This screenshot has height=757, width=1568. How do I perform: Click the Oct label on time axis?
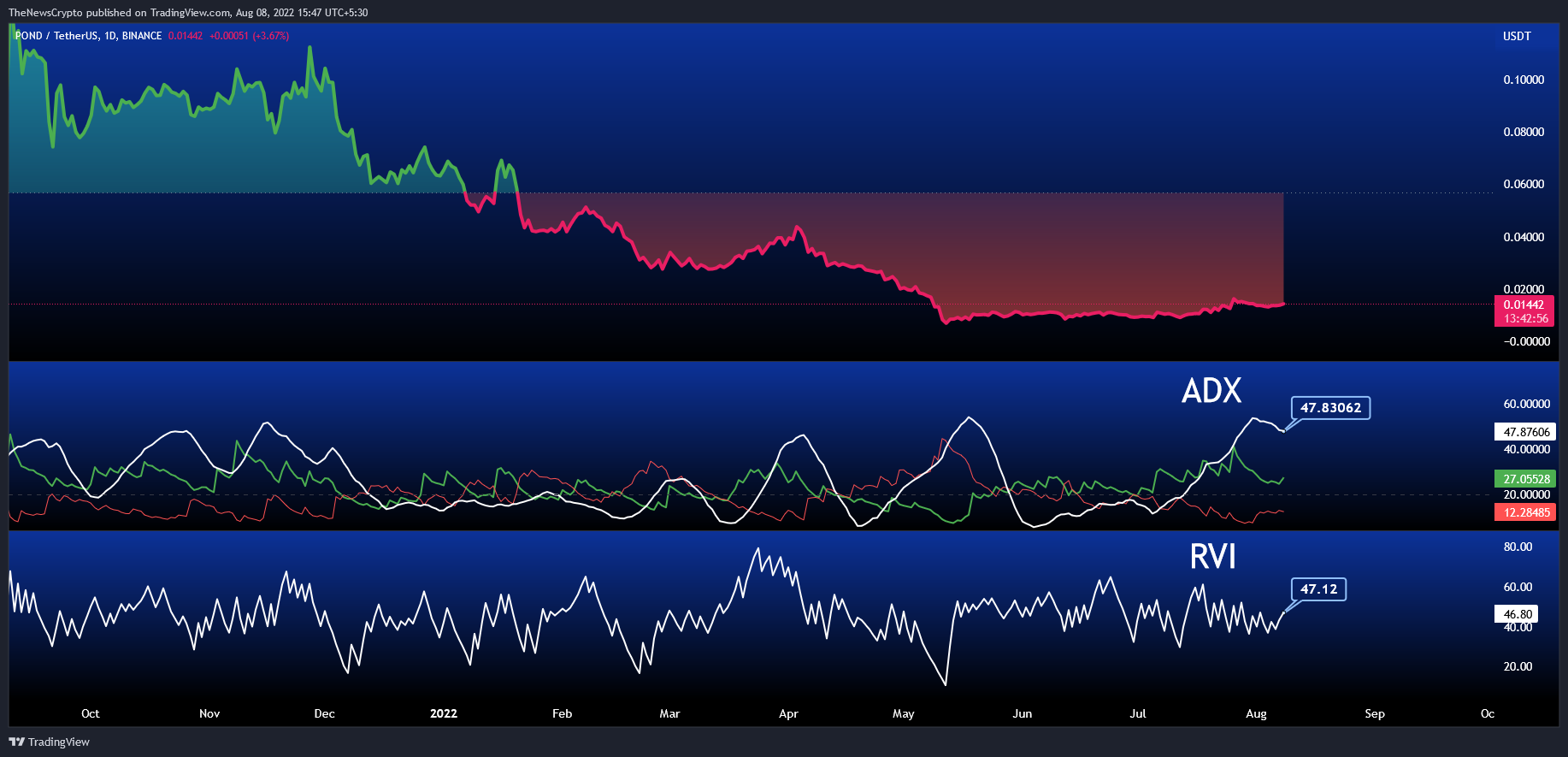[90, 713]
